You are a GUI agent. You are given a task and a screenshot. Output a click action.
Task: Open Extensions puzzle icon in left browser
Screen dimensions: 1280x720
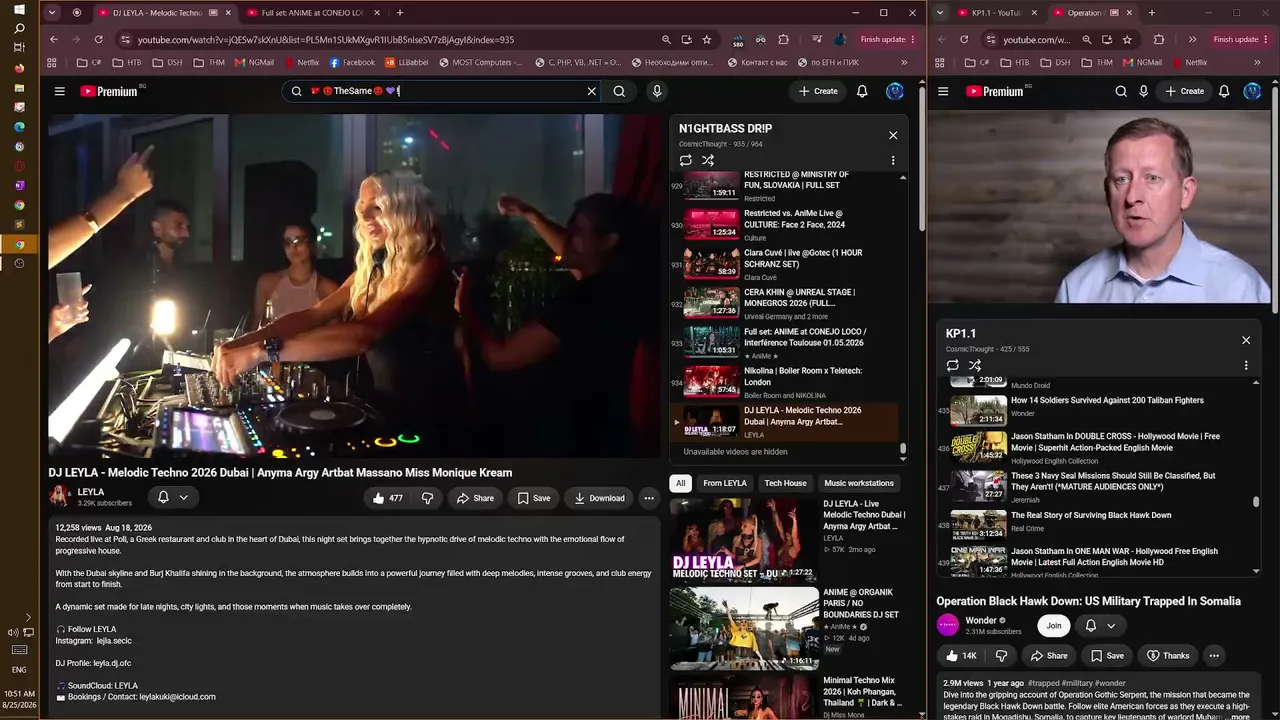click(x=783, y=39)
